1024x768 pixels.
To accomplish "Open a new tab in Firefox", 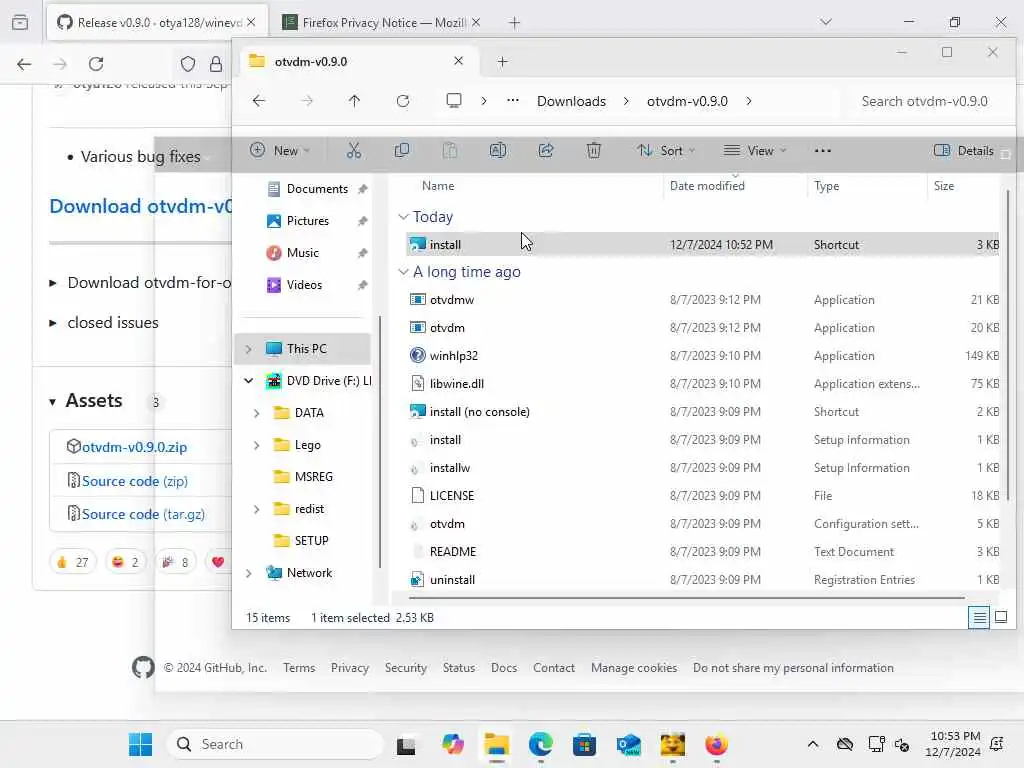I will pyautogui.click(x=515, y=23).
